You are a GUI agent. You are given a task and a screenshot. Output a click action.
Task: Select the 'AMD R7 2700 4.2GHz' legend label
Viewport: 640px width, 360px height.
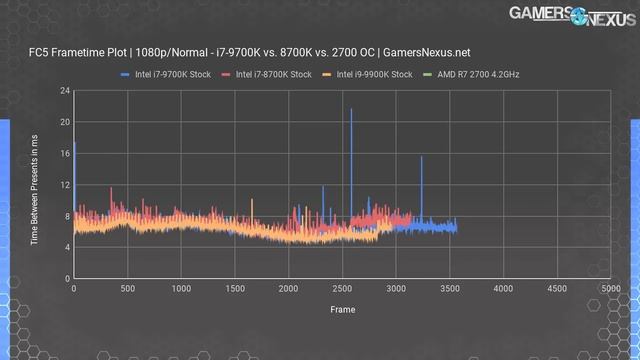[478, 75]
